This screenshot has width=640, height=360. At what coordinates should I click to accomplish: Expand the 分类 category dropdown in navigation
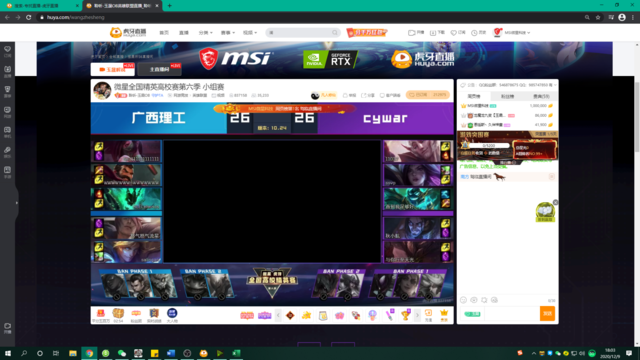coord(205,33)
